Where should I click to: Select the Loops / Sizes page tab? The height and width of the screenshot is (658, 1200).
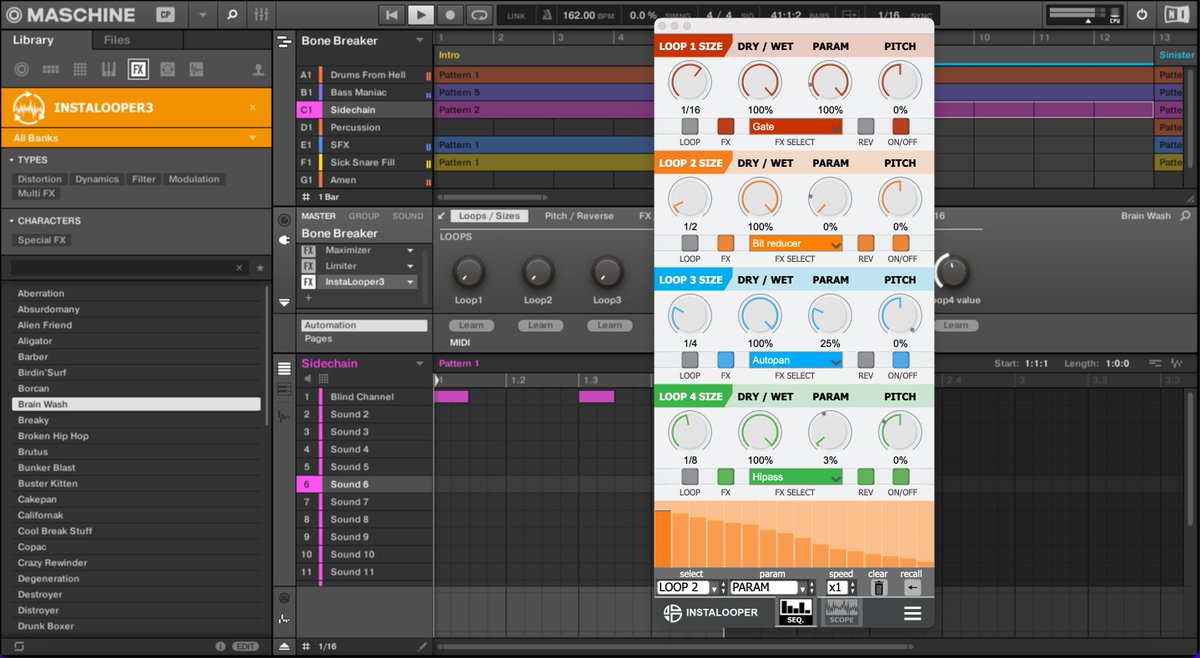490,216
